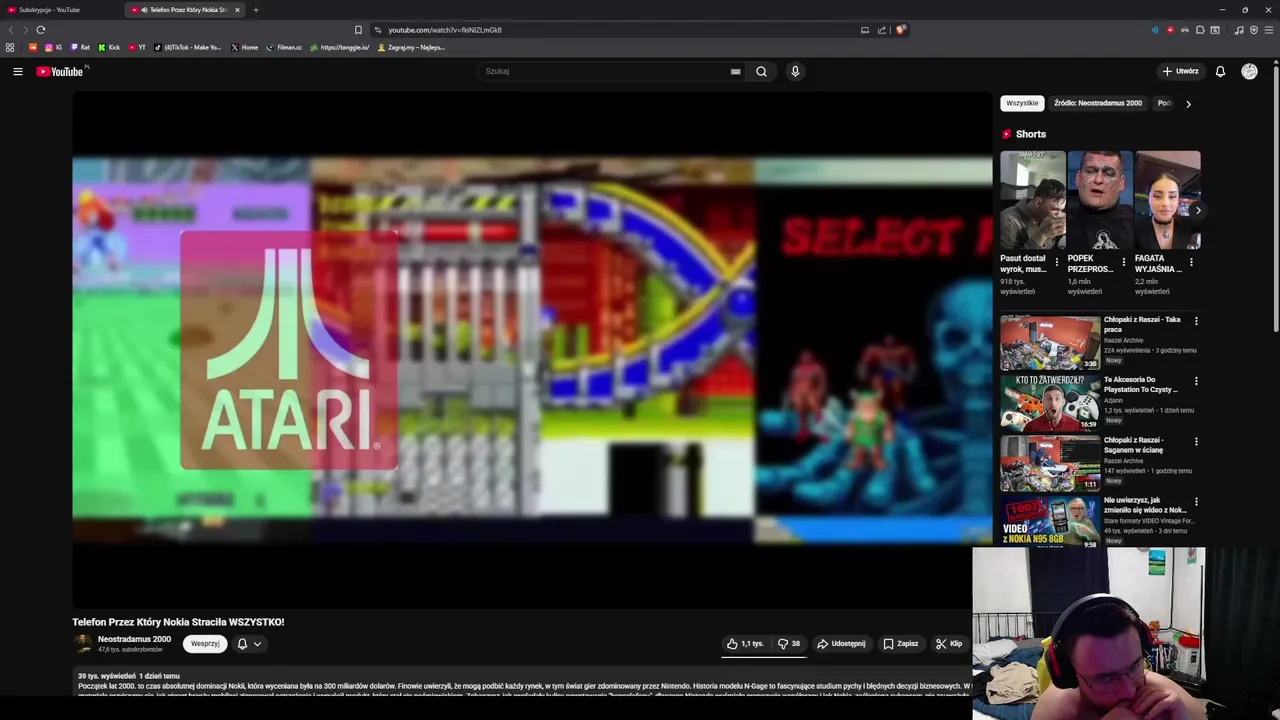Image resolution: width=1280 pixels, height=720 pixels.
Task: Open the YT bookmark
Action: pos(137,47)
